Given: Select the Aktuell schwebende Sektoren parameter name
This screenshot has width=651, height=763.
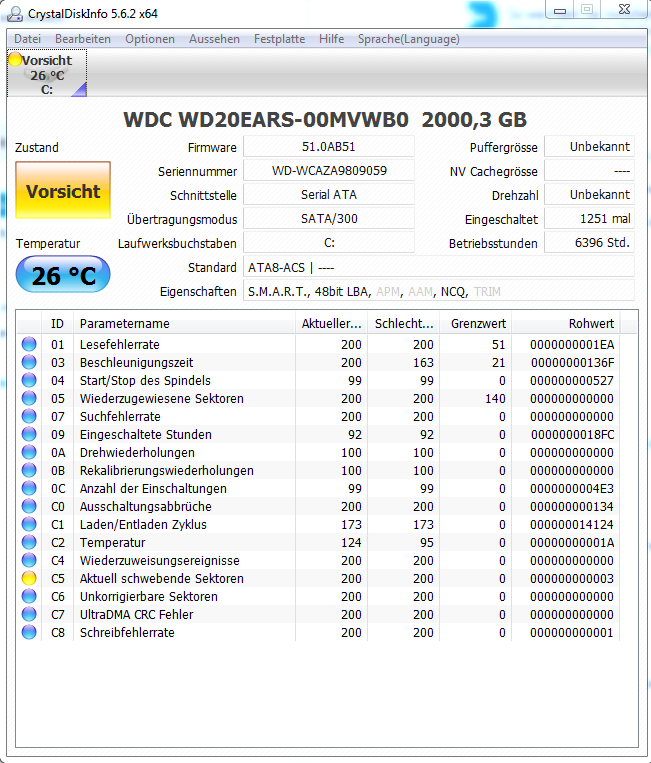Looking at the screenshot, I should coord(162,579).
